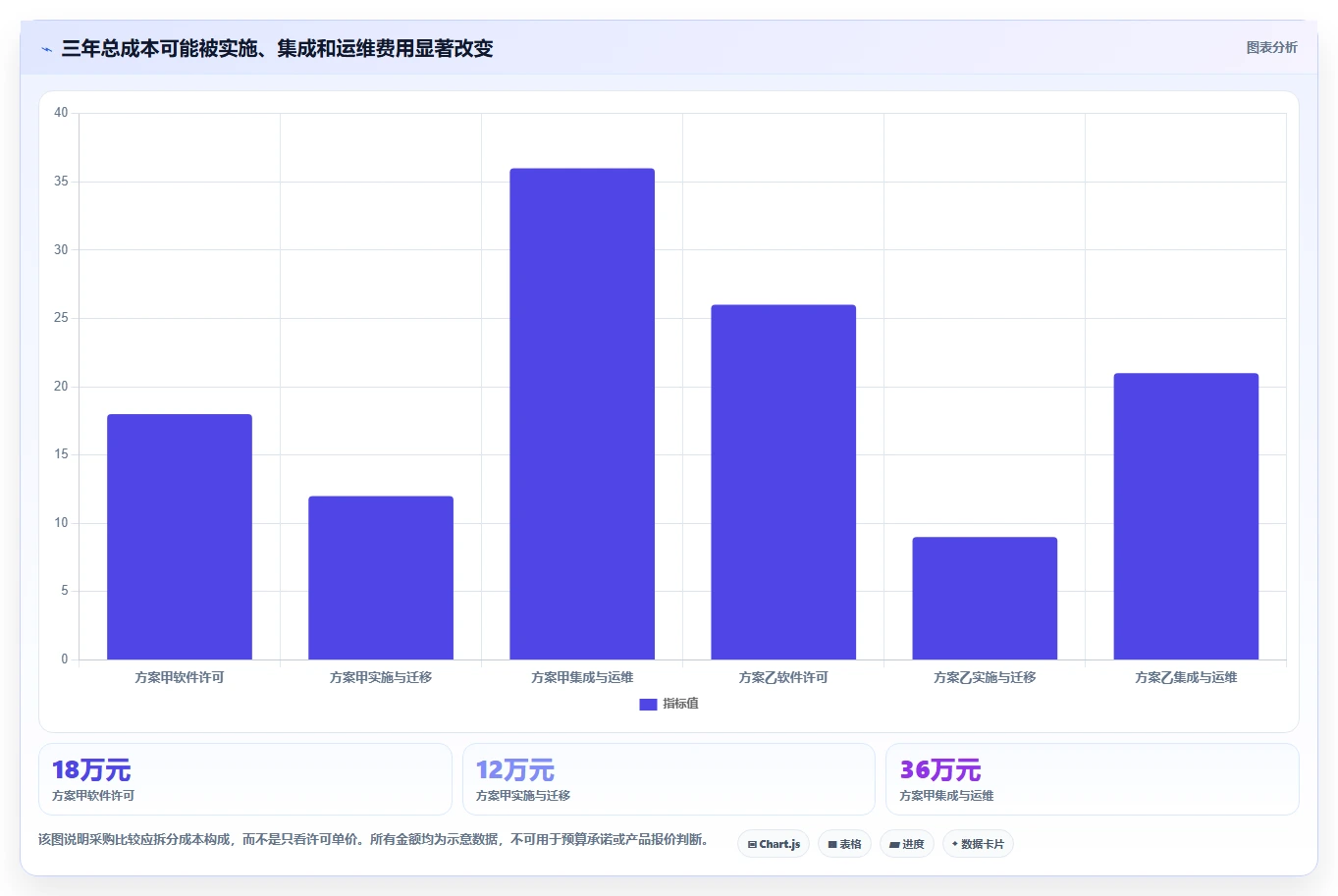Select the 方案乙实施与迁移 bar
Image resolution: width=1338 pixels, height=896 pixels.
985,599
